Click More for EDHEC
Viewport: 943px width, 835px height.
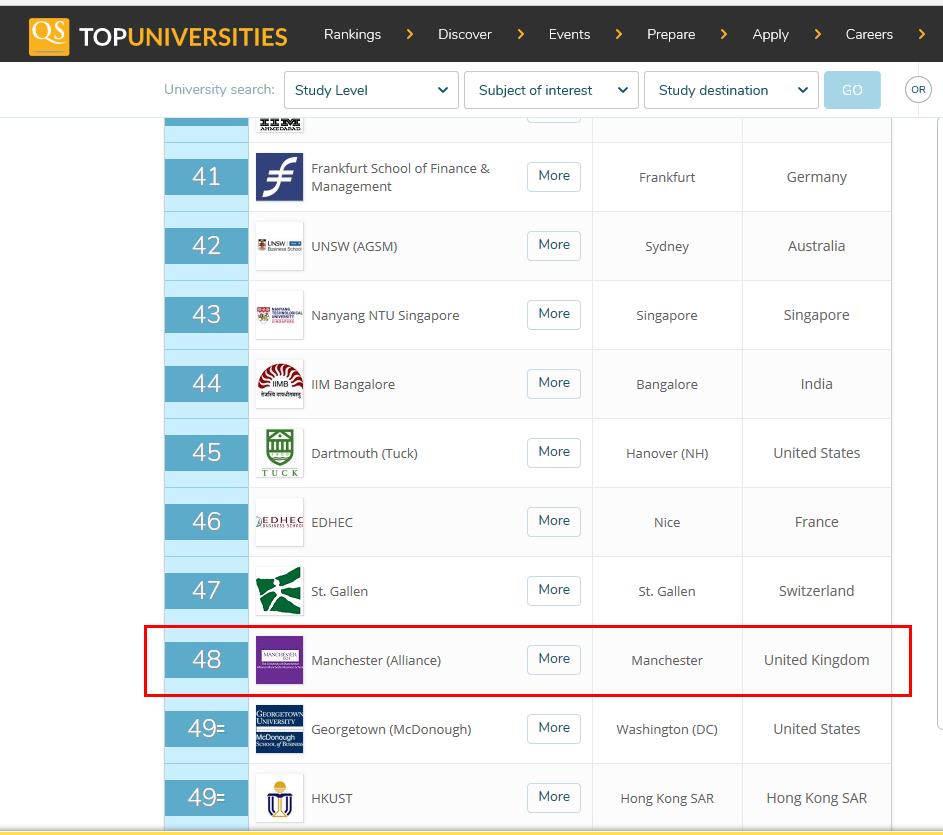(x=554, y=521)
